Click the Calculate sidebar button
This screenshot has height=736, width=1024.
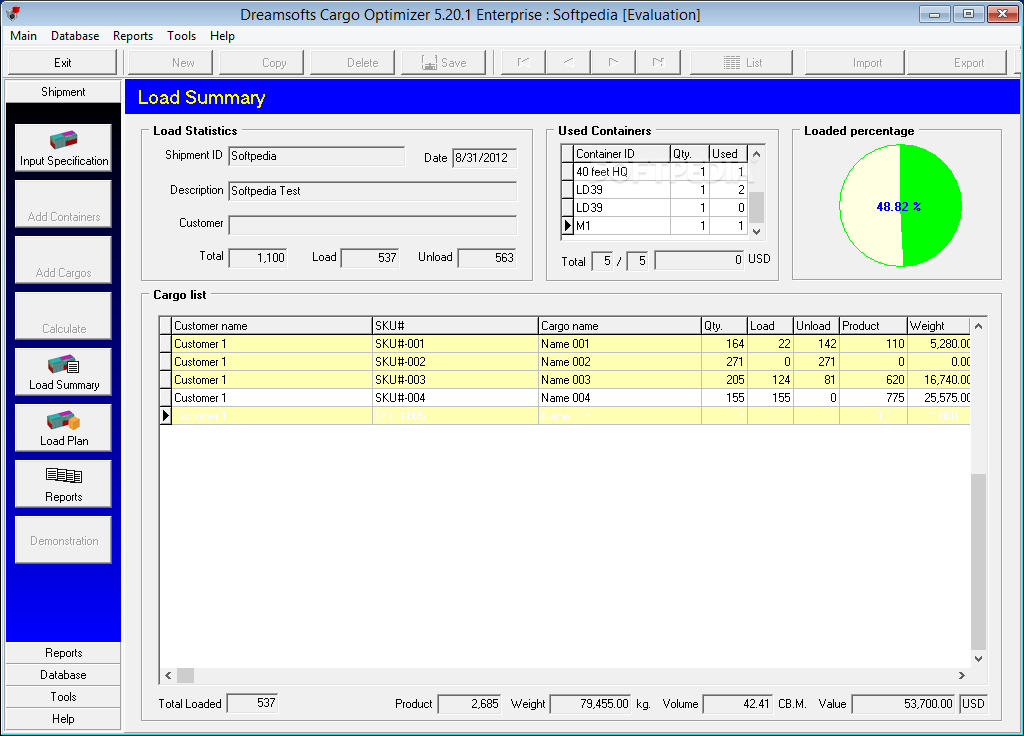point(63,316)
